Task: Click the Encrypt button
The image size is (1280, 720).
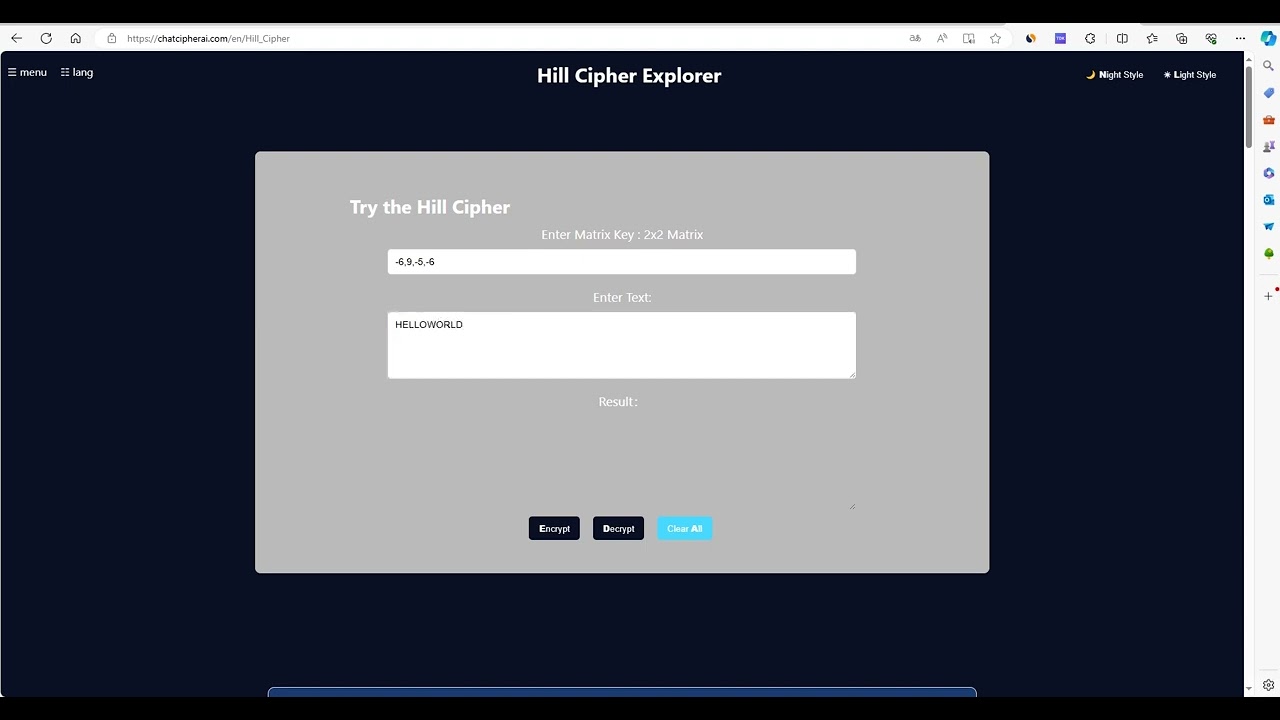Action: [554, 528]
